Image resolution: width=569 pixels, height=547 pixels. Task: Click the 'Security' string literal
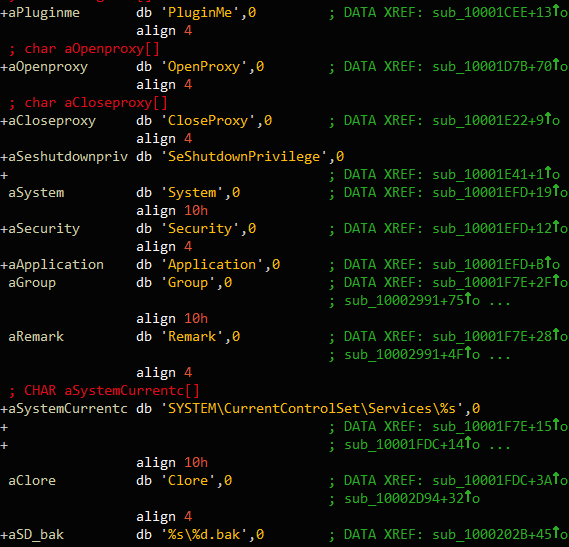200,229
